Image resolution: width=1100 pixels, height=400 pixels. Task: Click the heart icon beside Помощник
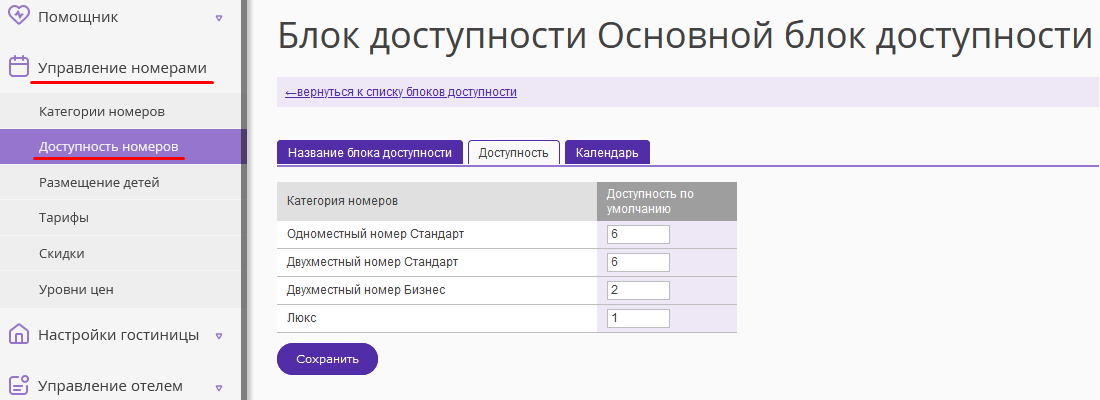tap(18, 15)
